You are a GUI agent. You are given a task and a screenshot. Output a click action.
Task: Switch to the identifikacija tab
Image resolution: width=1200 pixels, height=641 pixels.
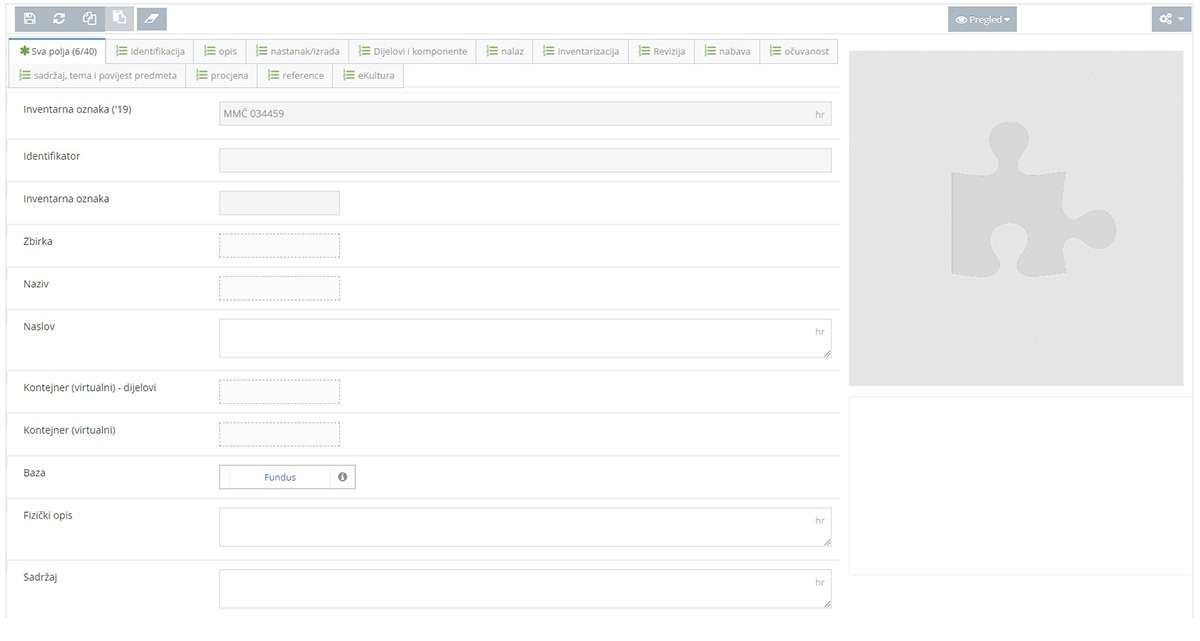pyautogui.click(x=150, y=51)
